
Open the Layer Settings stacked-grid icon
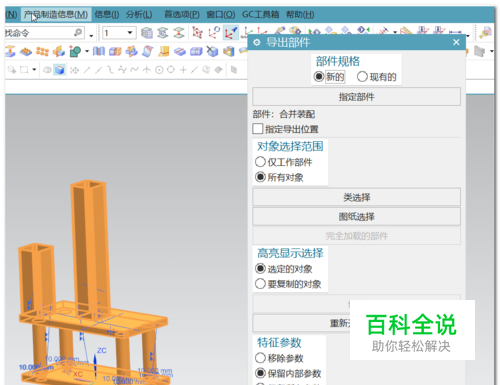pos(147,33)
